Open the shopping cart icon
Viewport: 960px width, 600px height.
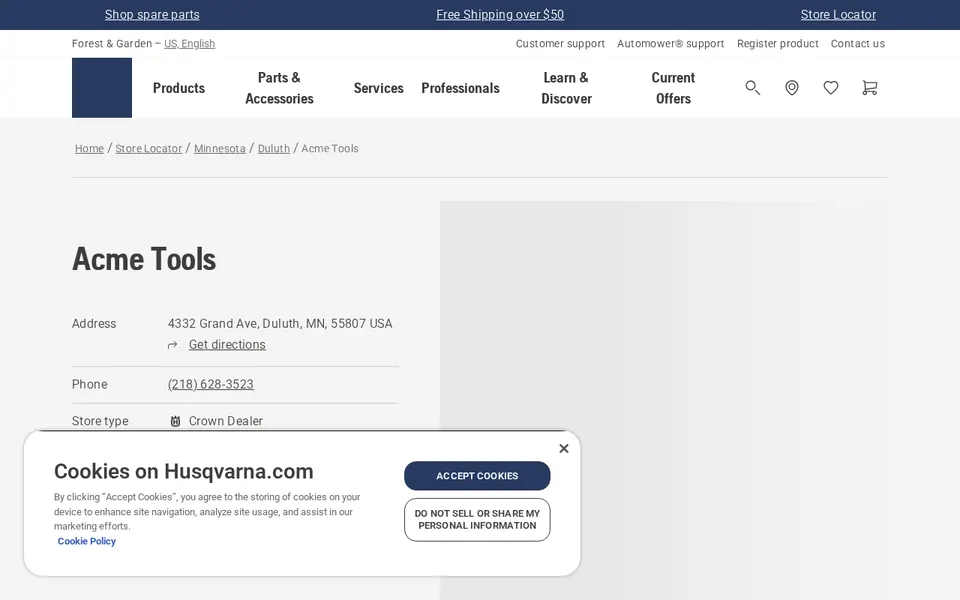869,88
